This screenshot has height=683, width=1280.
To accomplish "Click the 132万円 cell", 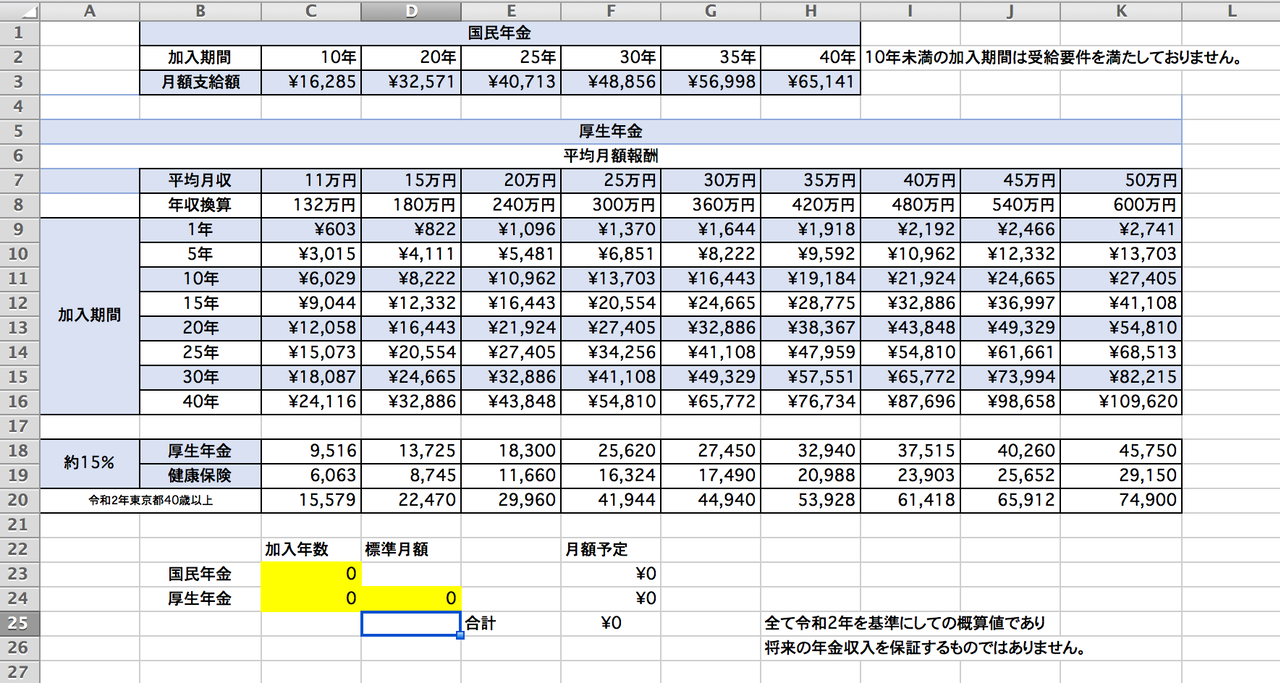I will (311, 205).
